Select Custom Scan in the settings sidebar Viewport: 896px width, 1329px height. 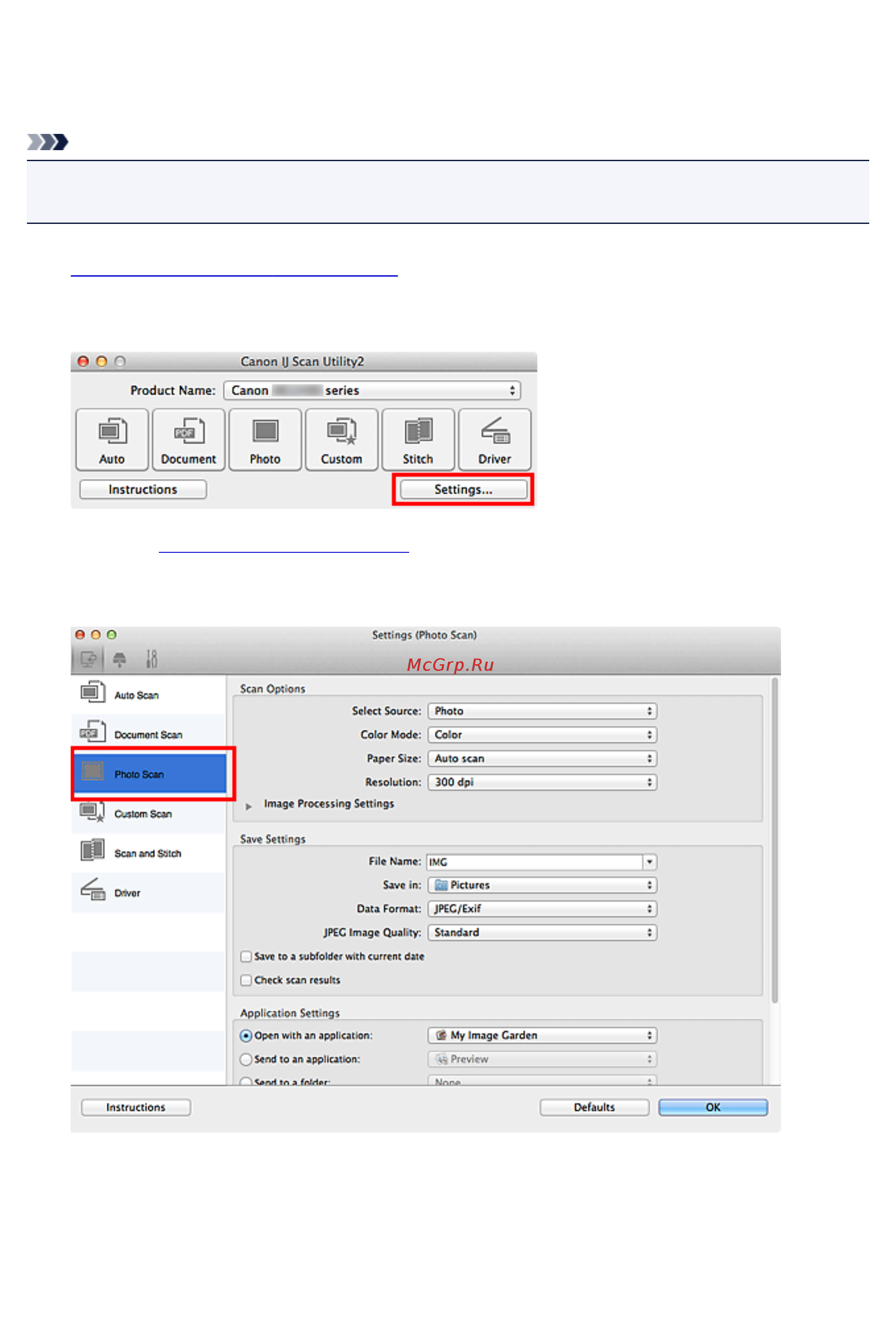click(x=148, y=813)
